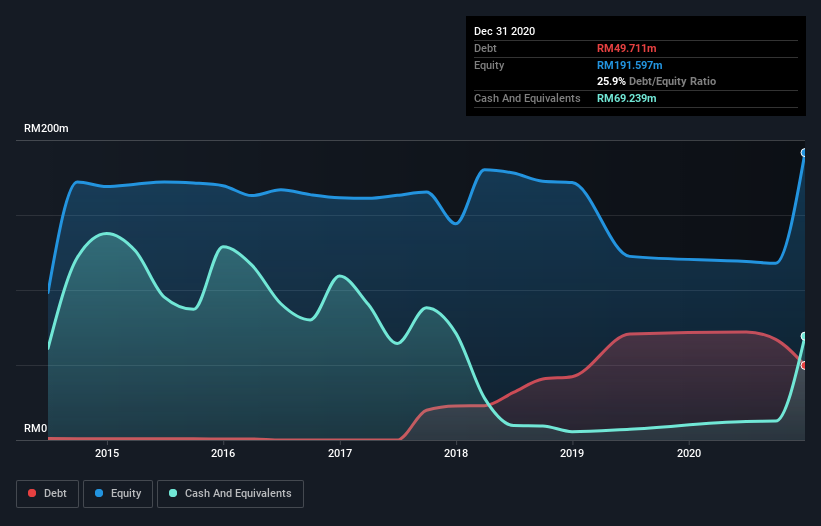Click the red Debt legend dot
This screenshot has height=526, width=821.
click(x=32, y=493)
